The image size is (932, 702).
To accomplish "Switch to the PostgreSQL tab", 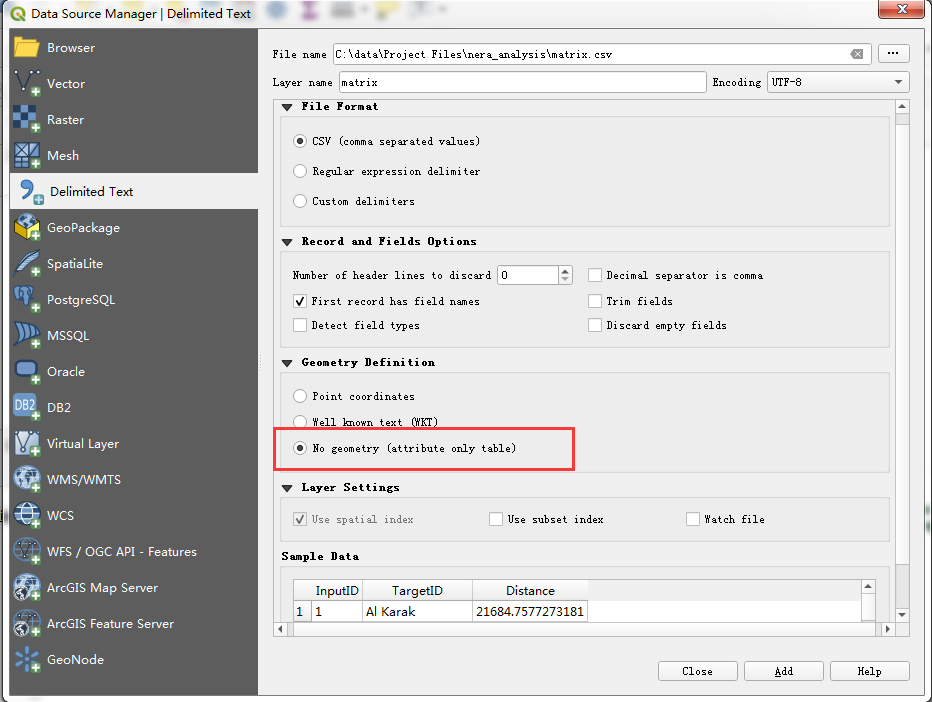I will [x=134, y=299].
